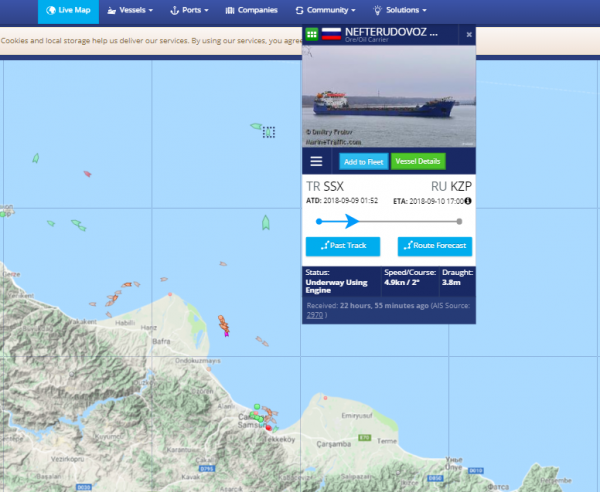
Task: Open the hamburger menu in vessel popup
Action: (316, 161)
